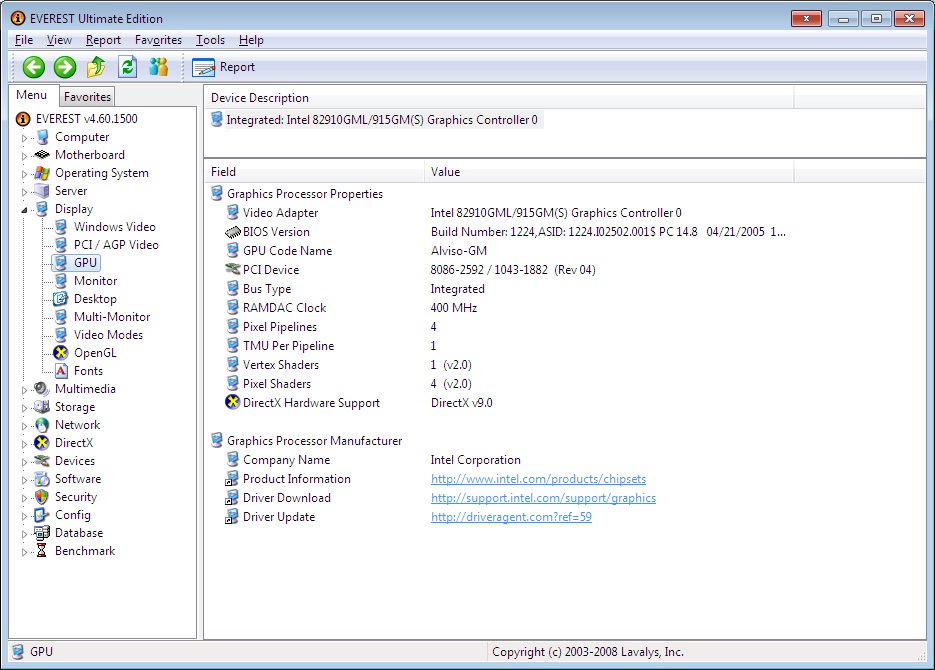The image size is (935, 670).
Task: Click the Devices icon in tree
Action: pos(42,461)
